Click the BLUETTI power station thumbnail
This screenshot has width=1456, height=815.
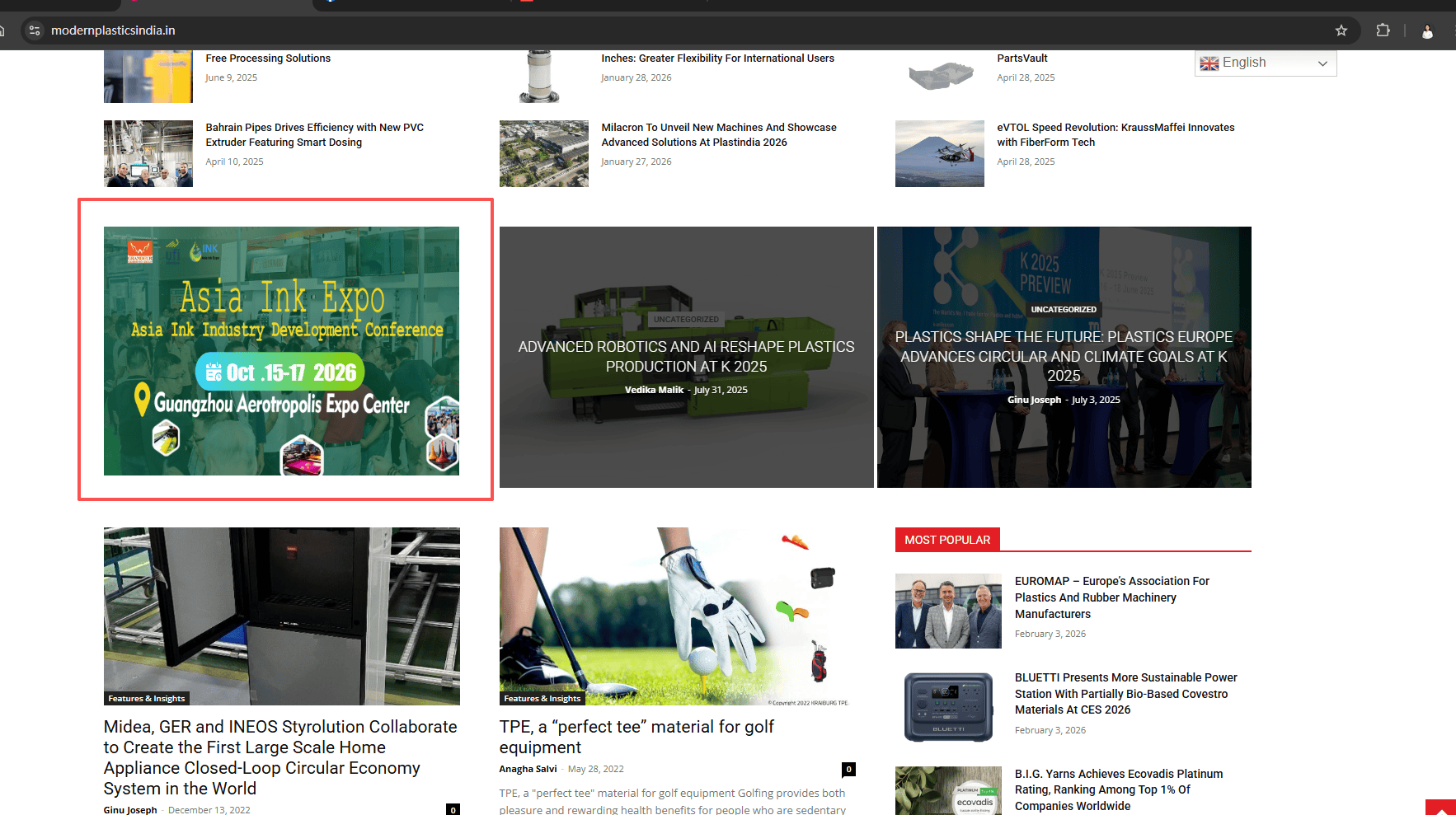[x=948, y=707]
